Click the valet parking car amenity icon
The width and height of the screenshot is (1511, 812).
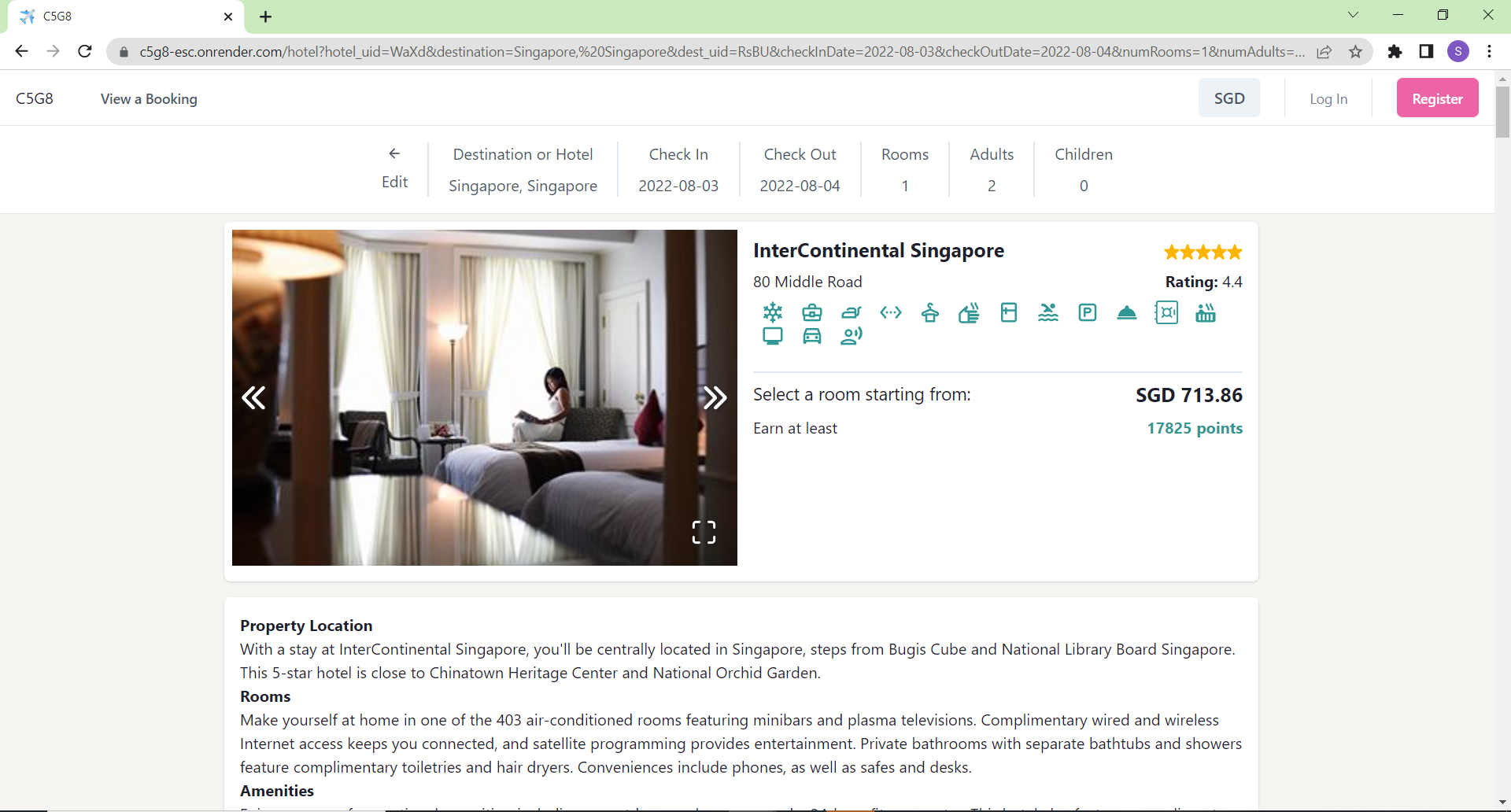[x=812, y=336]
